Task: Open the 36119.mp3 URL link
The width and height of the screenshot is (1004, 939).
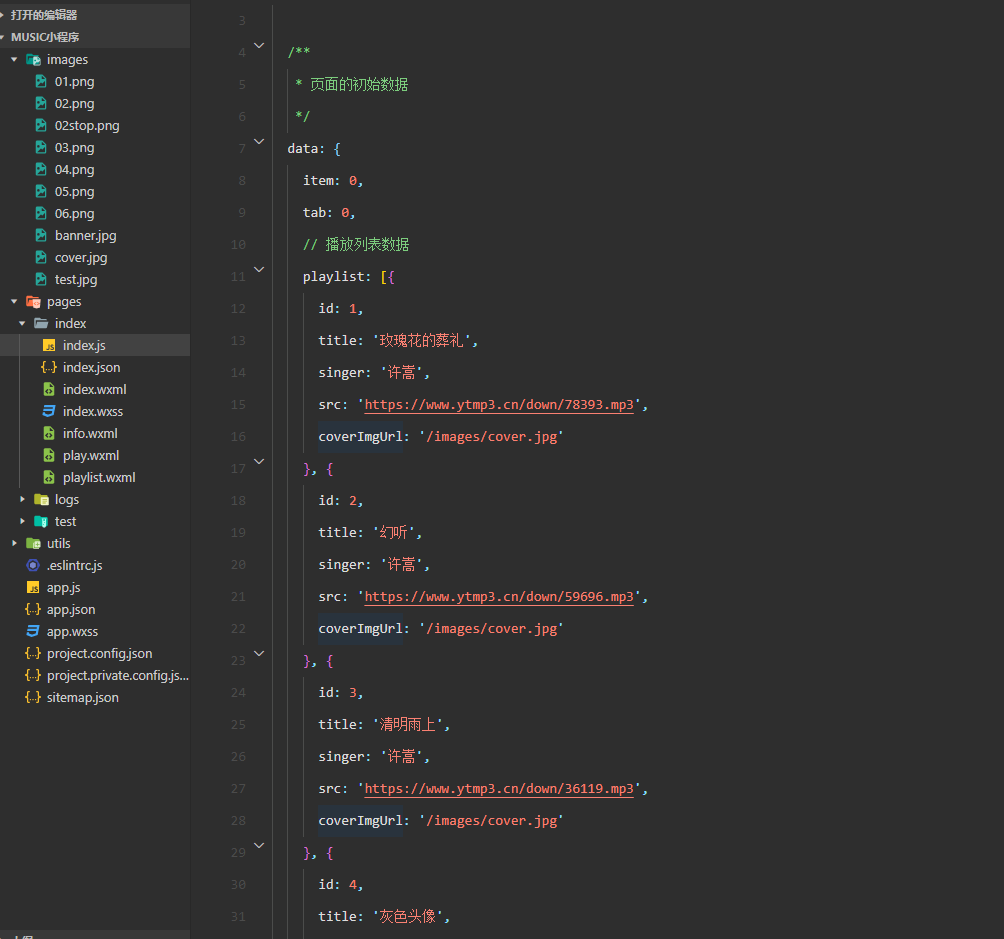Action: tap(499, 789)
